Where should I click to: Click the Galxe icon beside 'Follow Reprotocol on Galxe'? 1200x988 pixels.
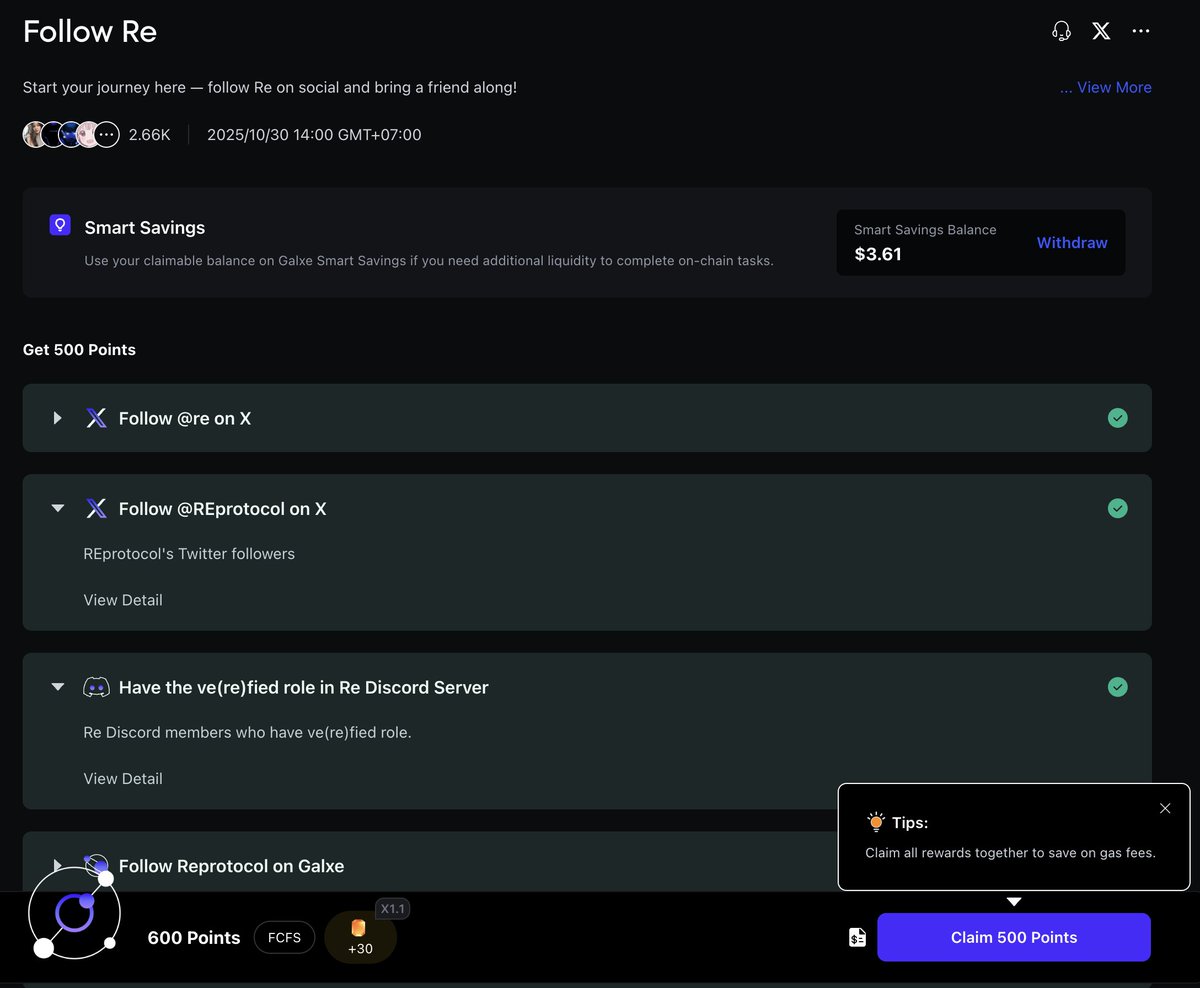95,866
